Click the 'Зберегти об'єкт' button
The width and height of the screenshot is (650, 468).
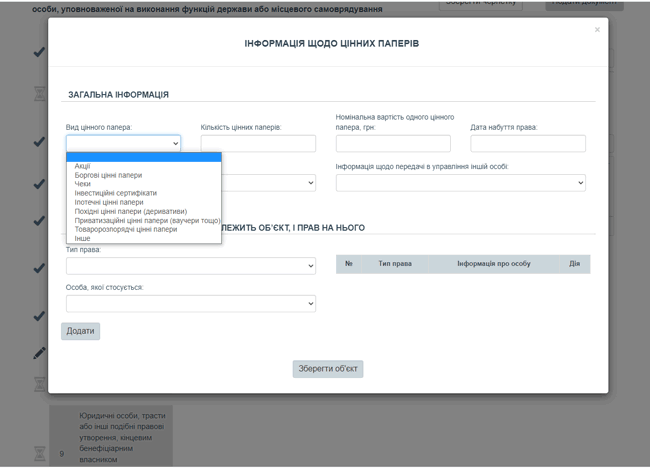328,368
